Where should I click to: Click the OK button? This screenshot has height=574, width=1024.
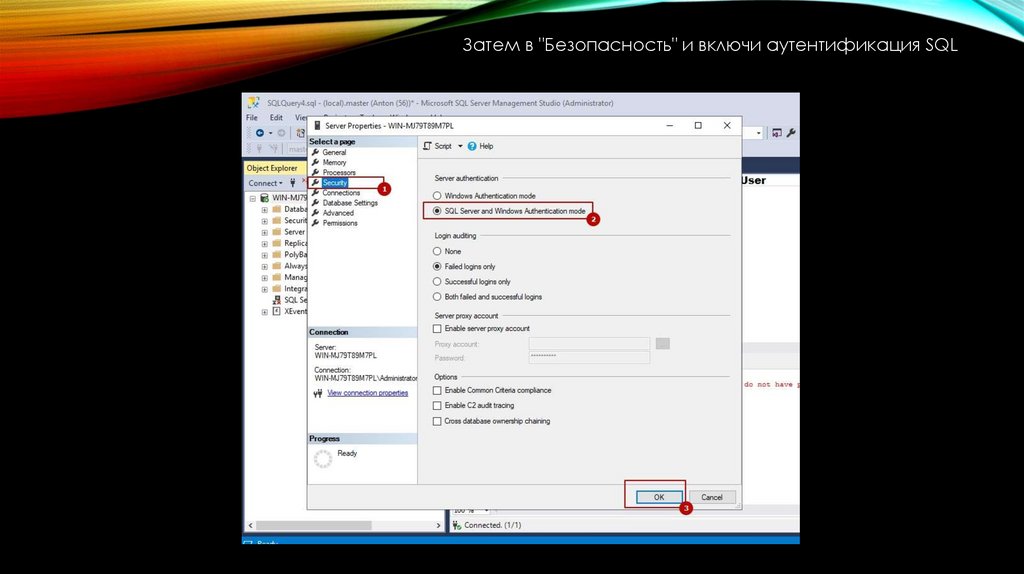click(x=659, y=497)
